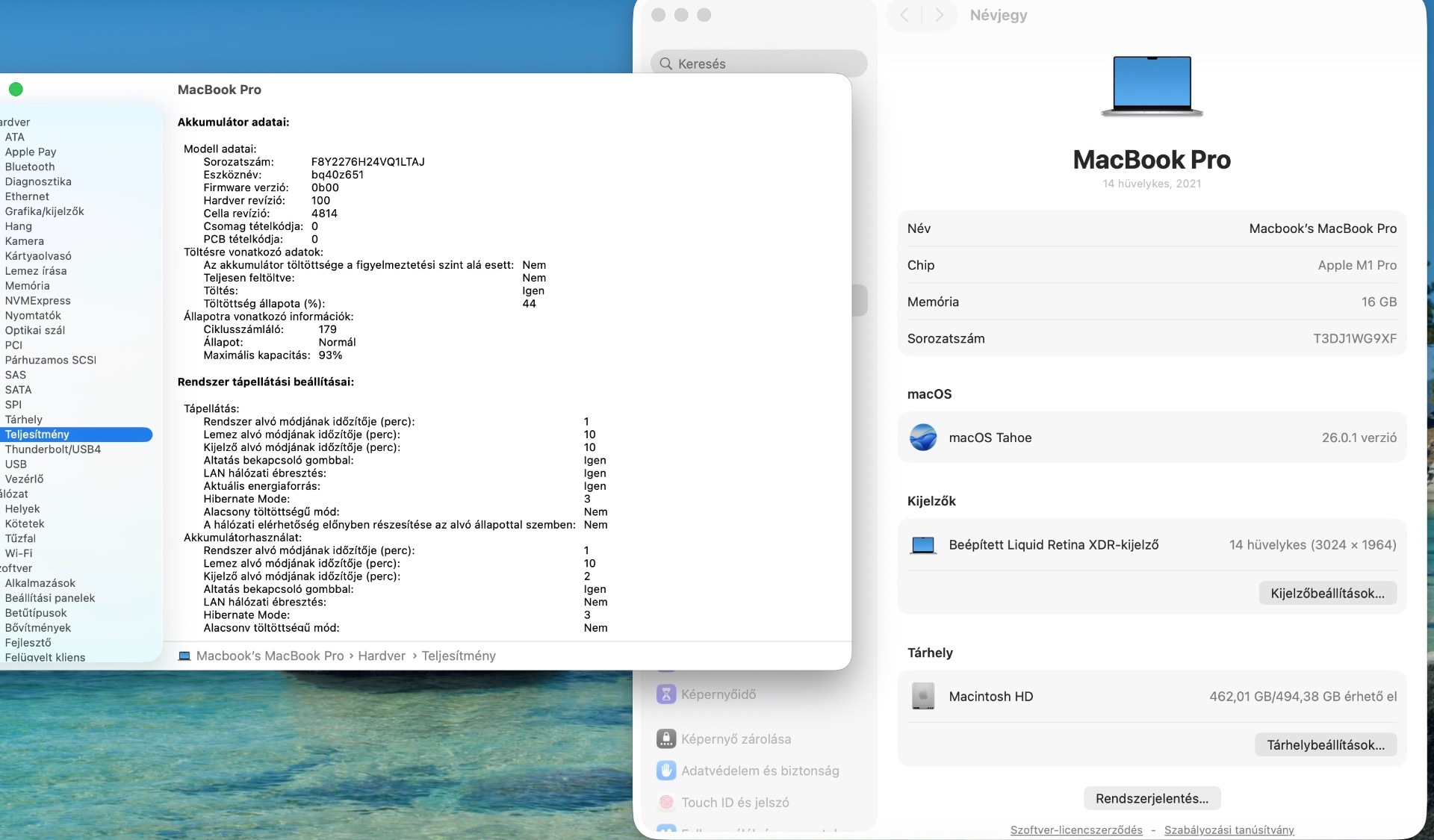Select Wi-Fi in the network section

point(19,553)
